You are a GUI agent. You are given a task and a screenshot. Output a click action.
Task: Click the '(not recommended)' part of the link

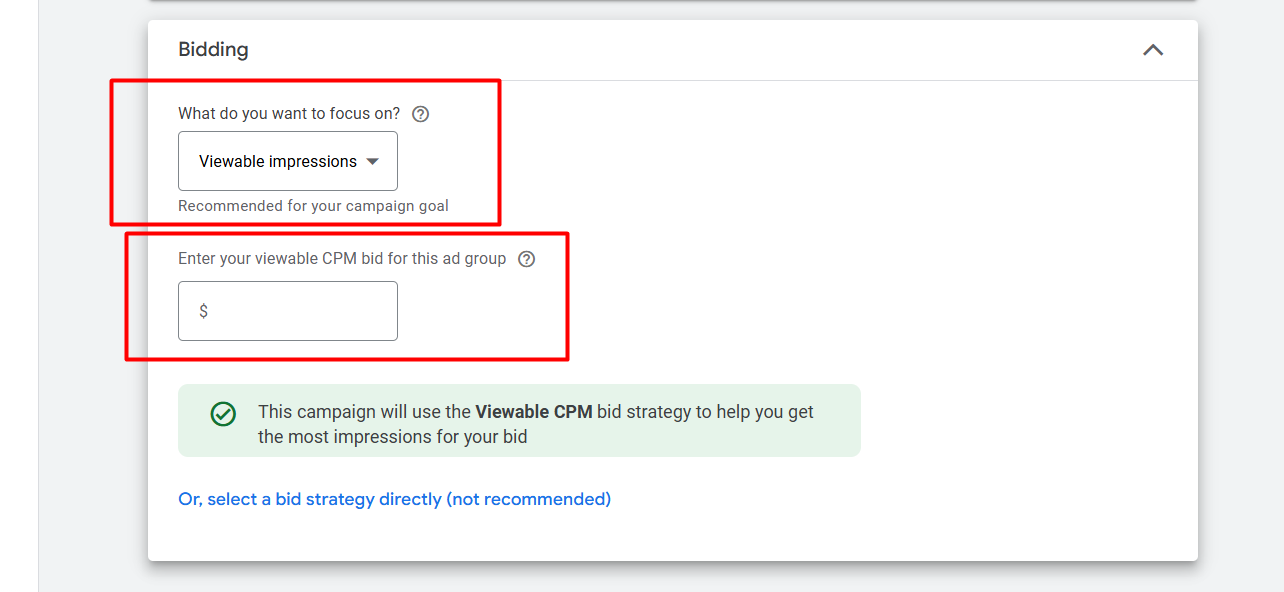tap(528, 499)
